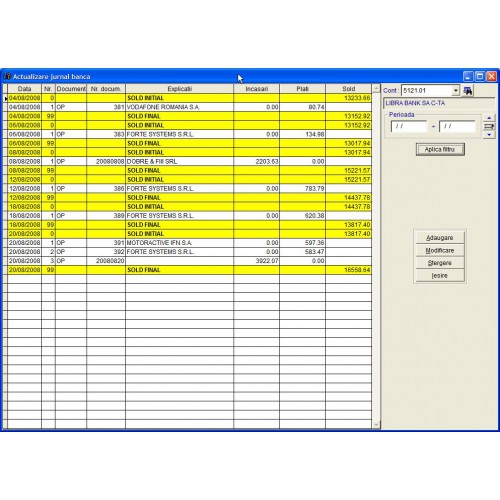Click the up arrow beside Perioada
This screenshot has width=500, height=500.
click(489, 118)
